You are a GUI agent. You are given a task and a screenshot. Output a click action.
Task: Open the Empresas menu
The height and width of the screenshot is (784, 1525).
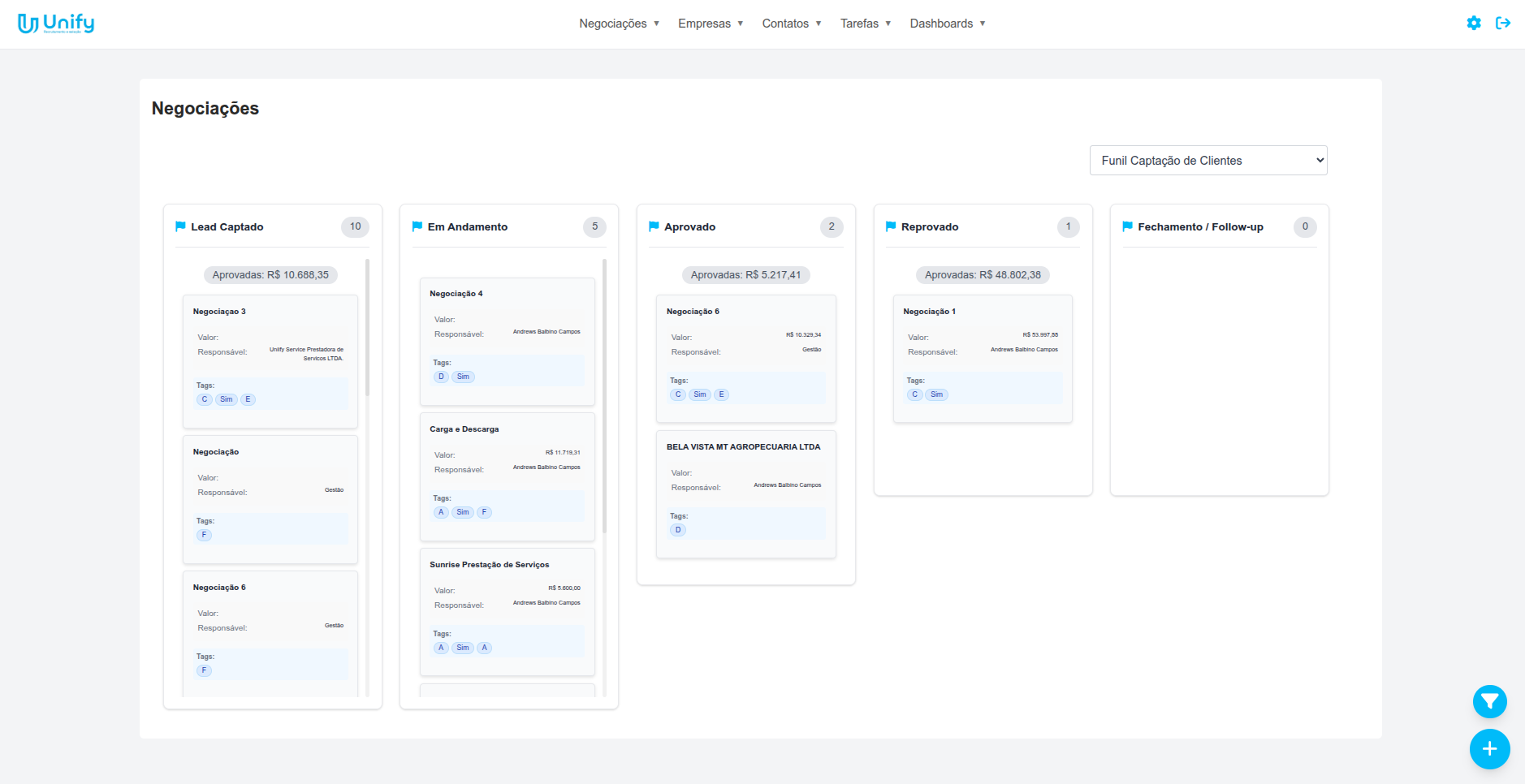click(x=711, y=24)
